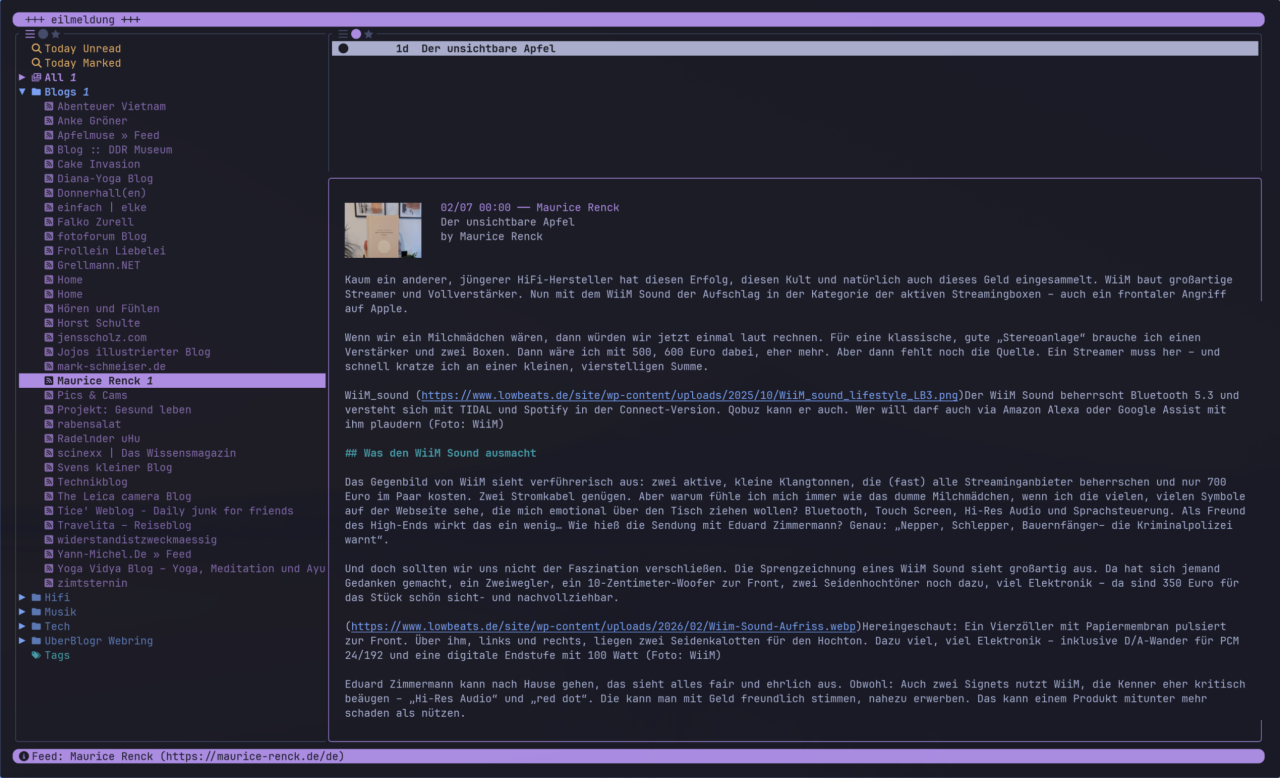Viewport: 1280px width, 778px height.
Task: Click the newspaper icon beside All
Action: tap(36, 78)
